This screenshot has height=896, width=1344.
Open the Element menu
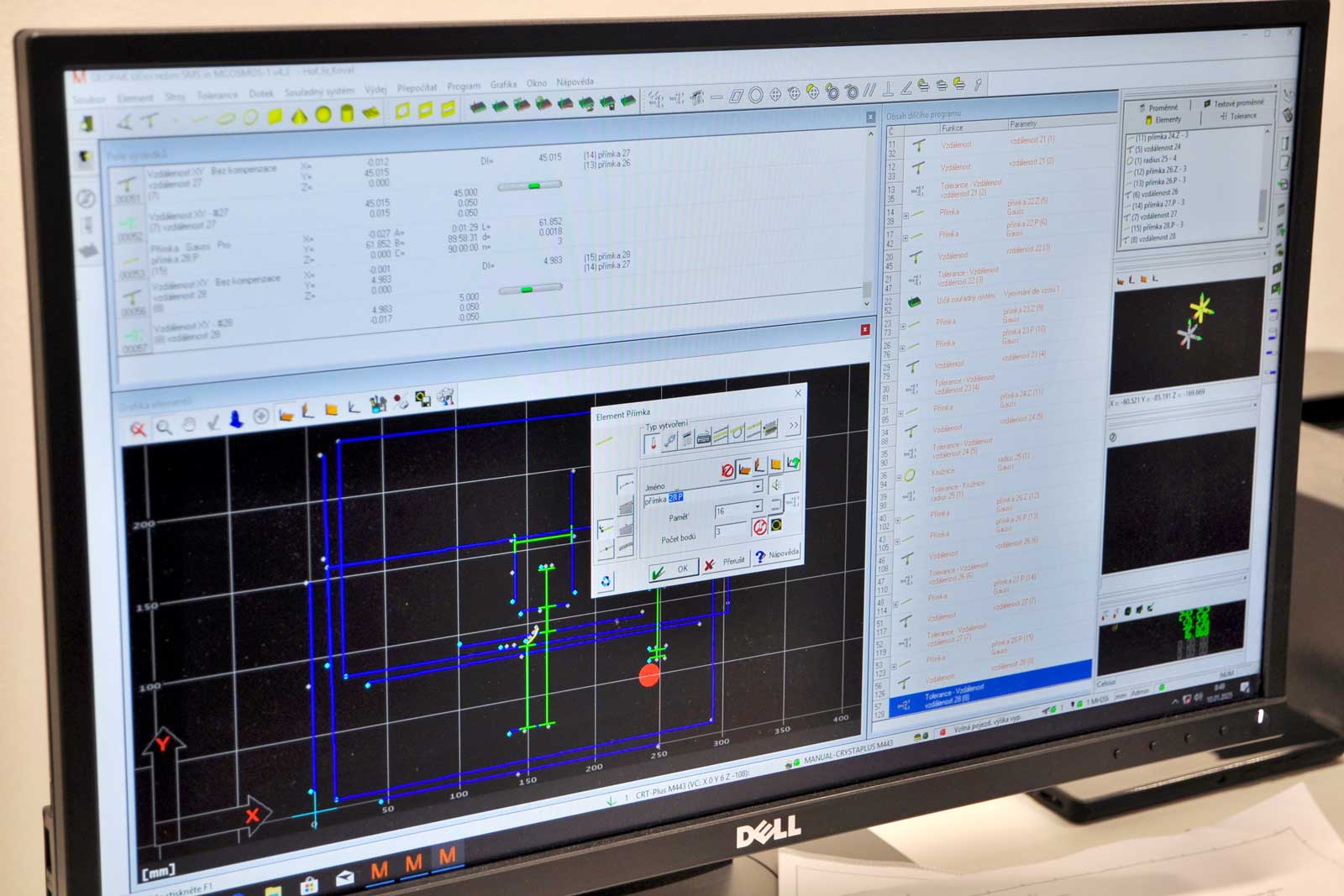pos(136,97)
